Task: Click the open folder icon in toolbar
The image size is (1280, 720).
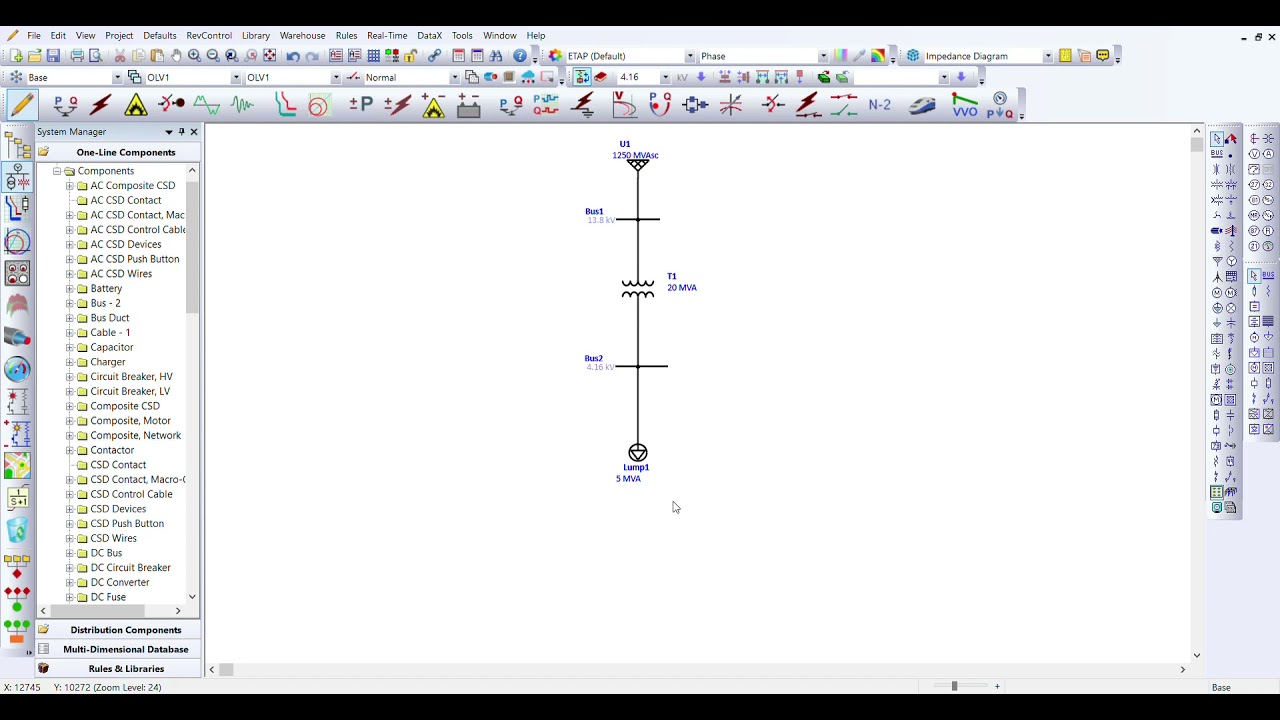Action: [x=34, y=56]
